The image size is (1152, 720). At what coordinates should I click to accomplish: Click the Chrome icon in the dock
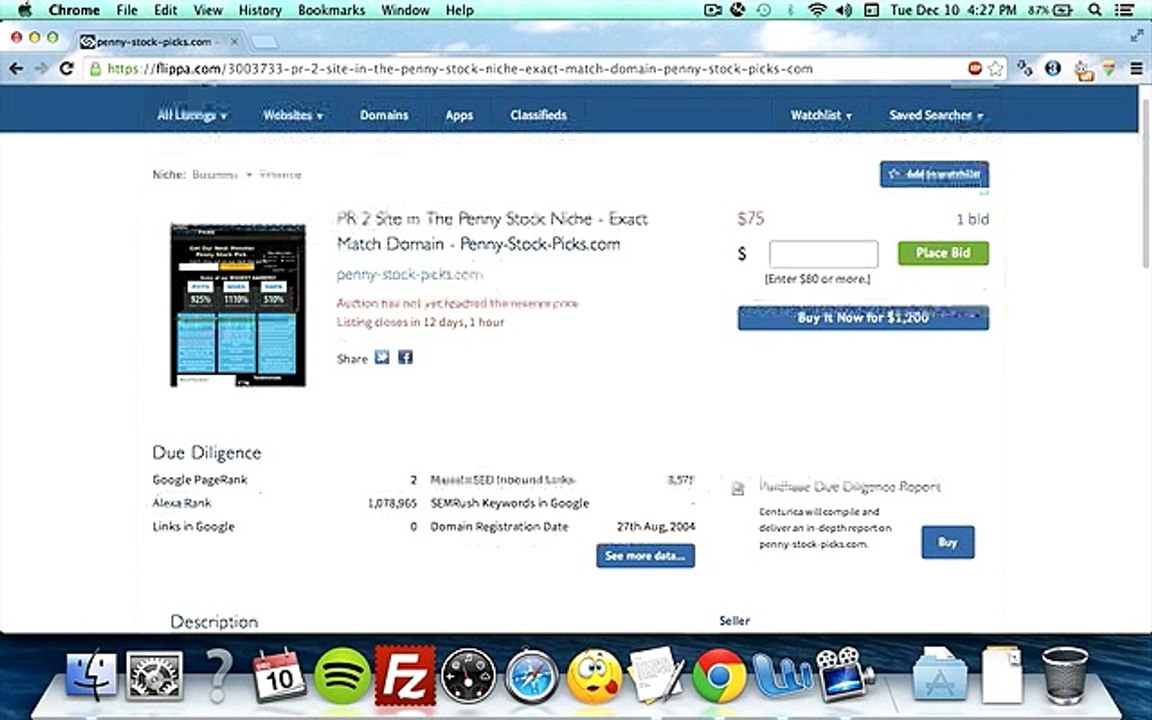pyautogui.click(x=719, y=674)
